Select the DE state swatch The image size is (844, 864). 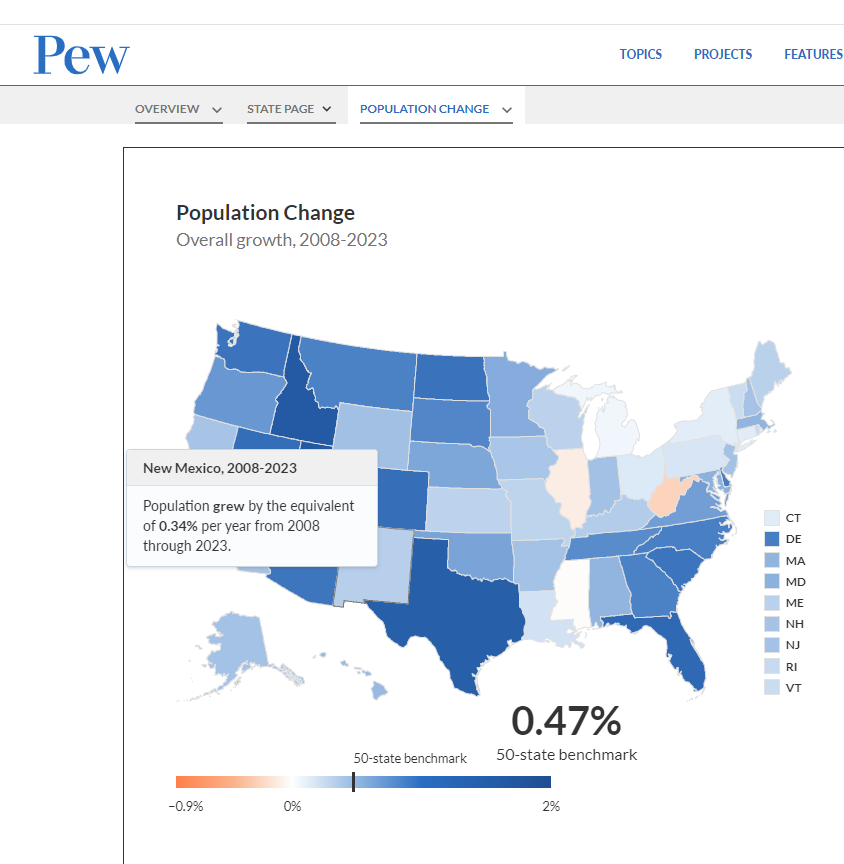point(772,539)
